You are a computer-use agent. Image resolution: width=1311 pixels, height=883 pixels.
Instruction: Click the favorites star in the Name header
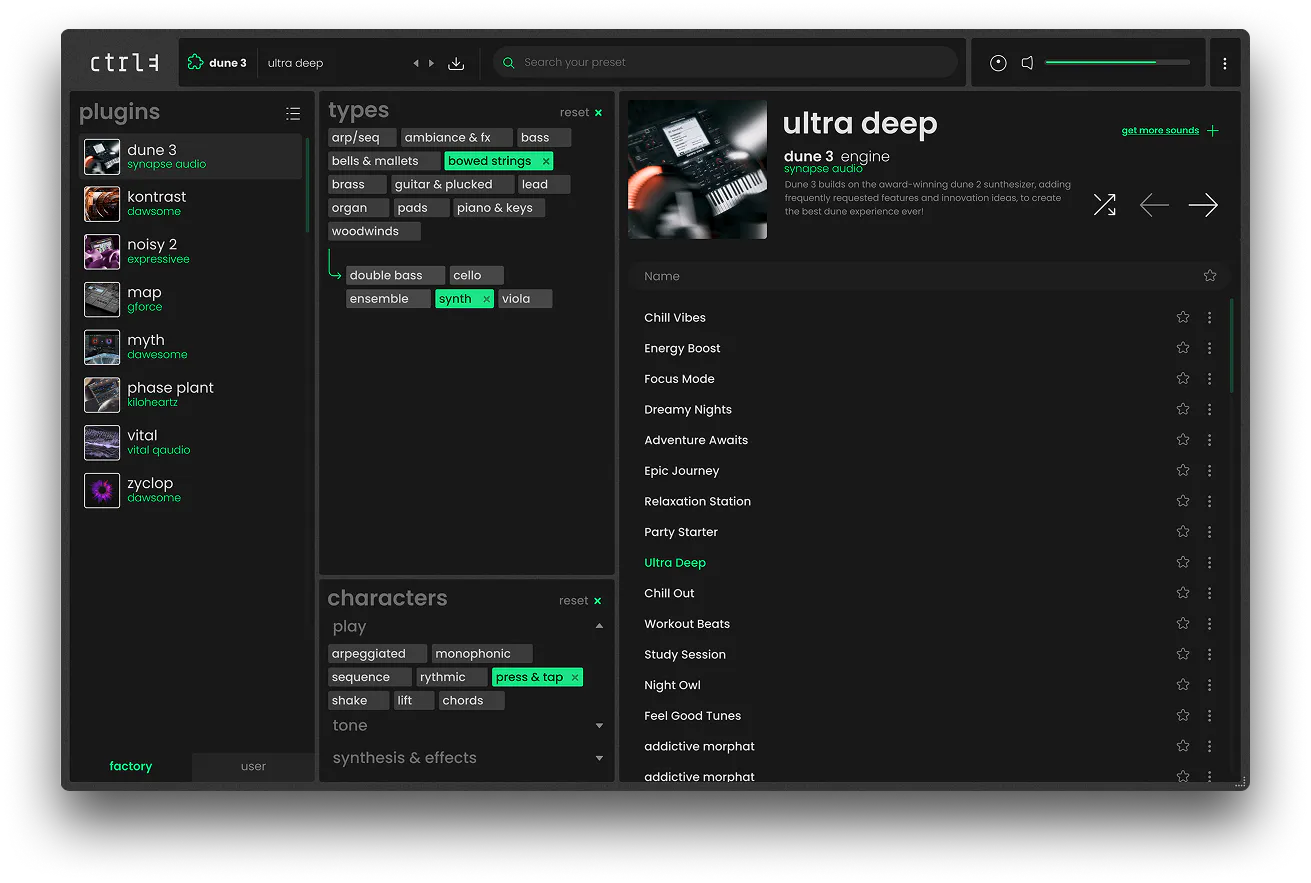click(1210, 276)
